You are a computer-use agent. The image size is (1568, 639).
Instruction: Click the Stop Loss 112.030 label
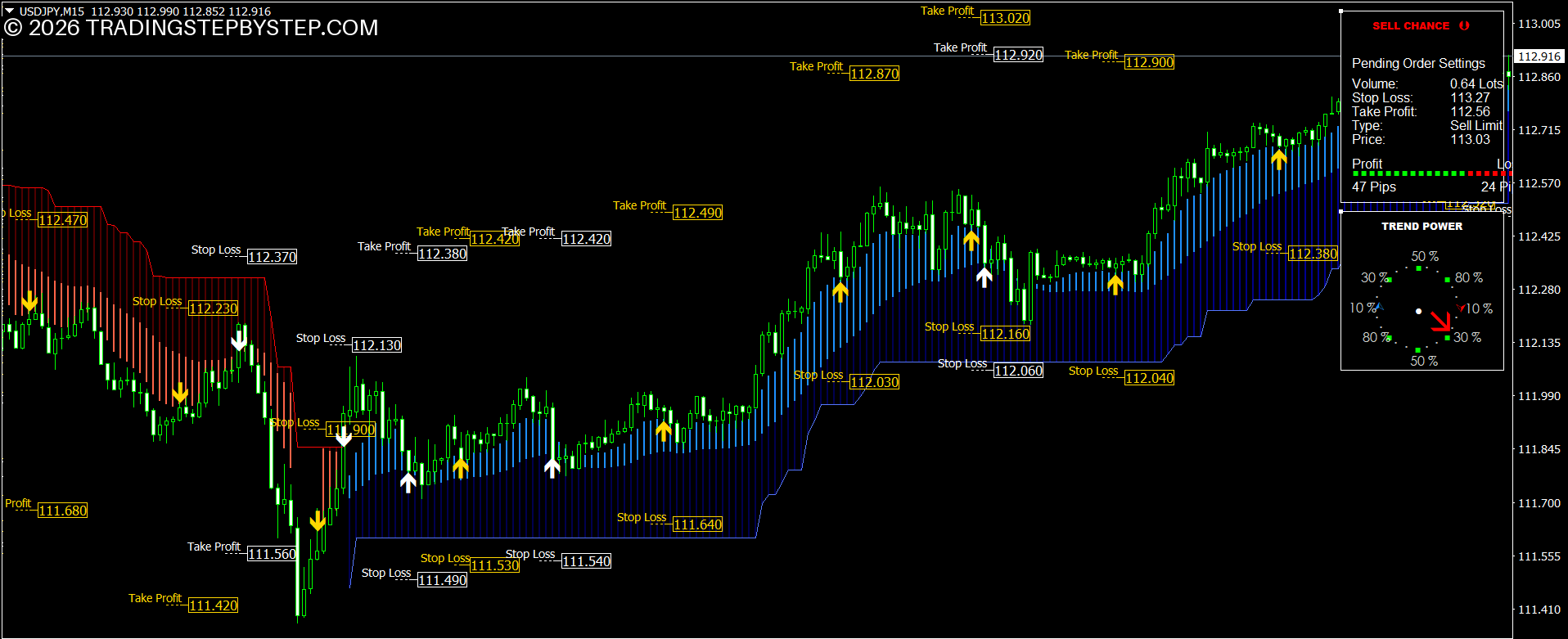846,379
